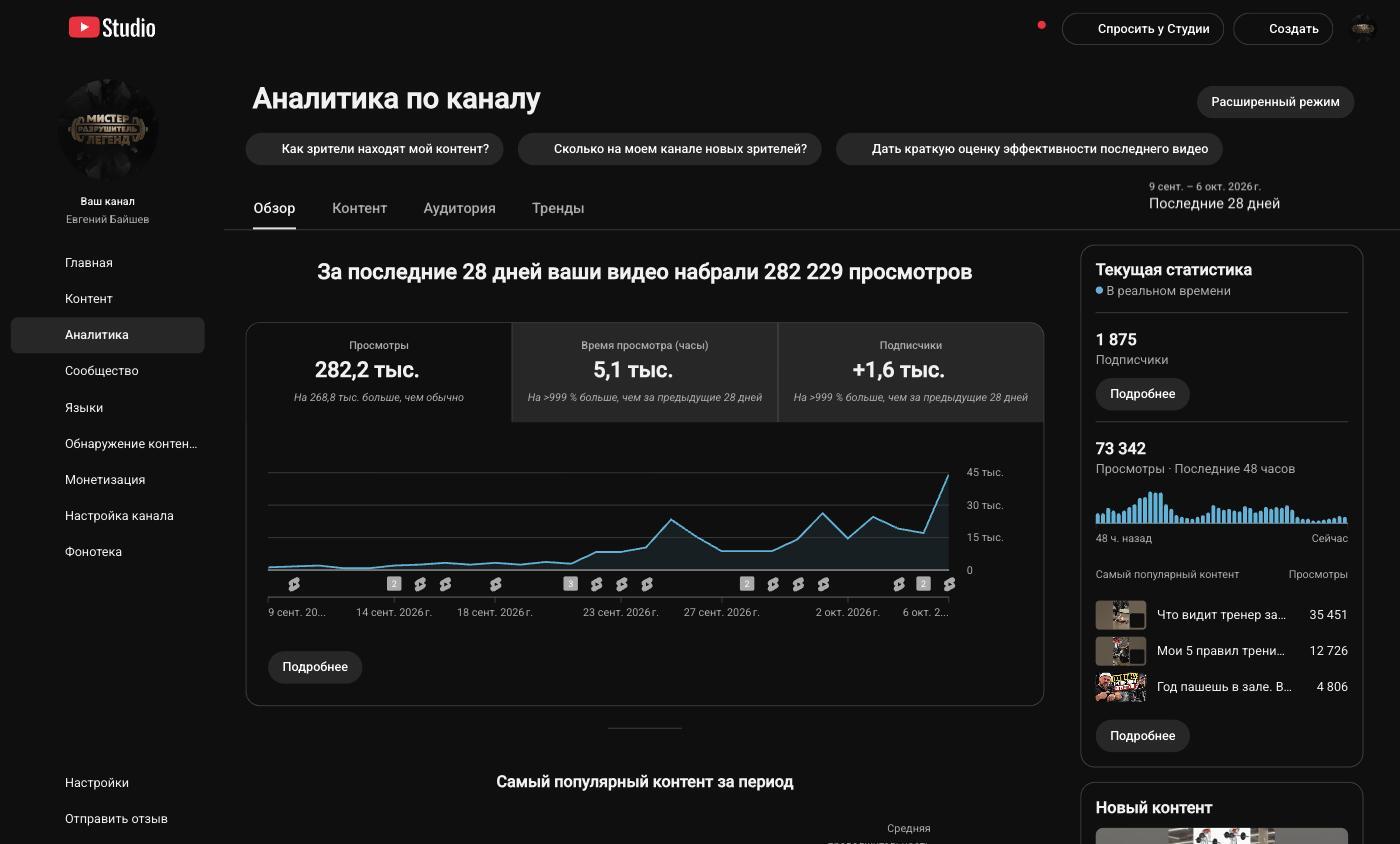This screenshot has width=1400, height=844.
Task: Select the Подписчики metric card above the chart
Action: click(x=911, y=372)
